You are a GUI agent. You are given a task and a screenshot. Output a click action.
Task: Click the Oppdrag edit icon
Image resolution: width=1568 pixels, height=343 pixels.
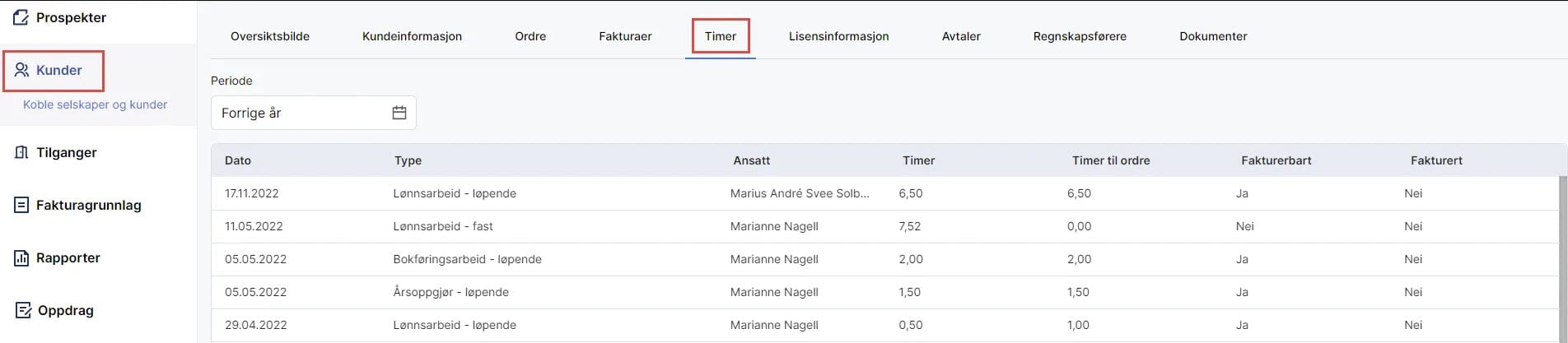point(23,310)
